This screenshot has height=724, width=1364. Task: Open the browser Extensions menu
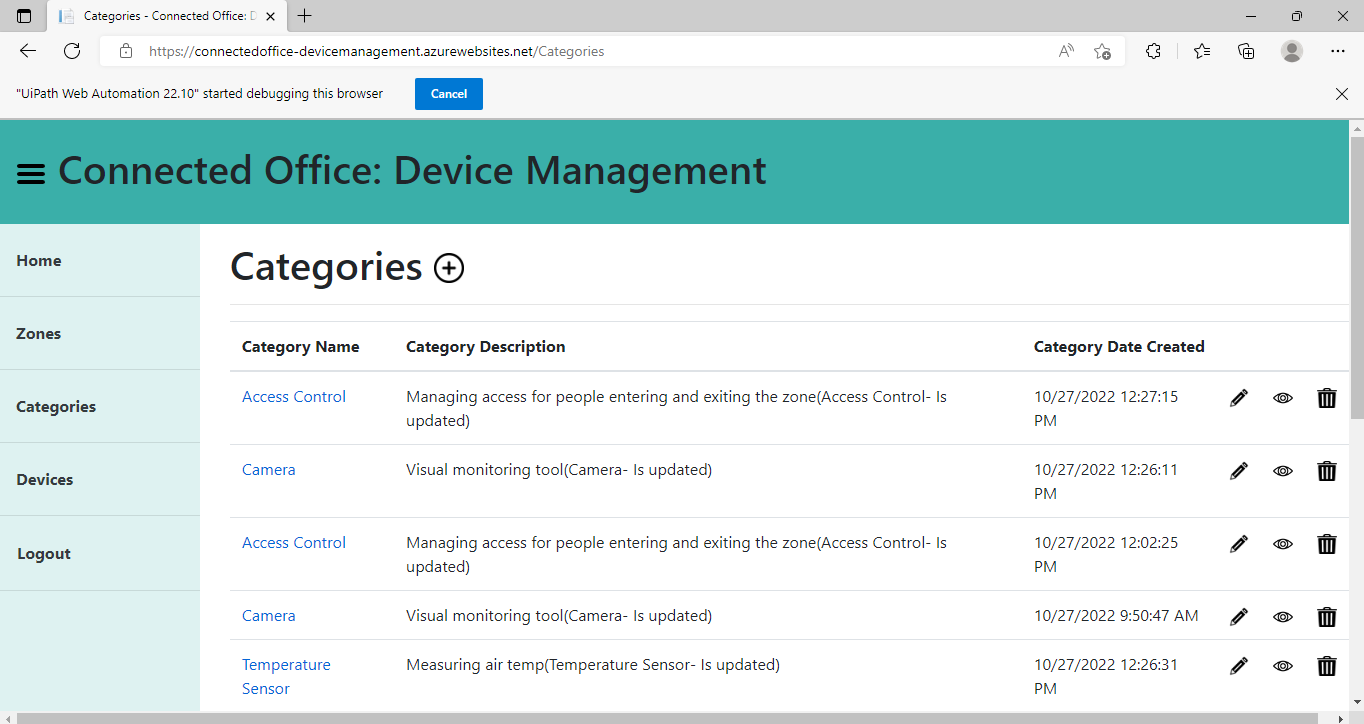click(x=1153, y=51)
